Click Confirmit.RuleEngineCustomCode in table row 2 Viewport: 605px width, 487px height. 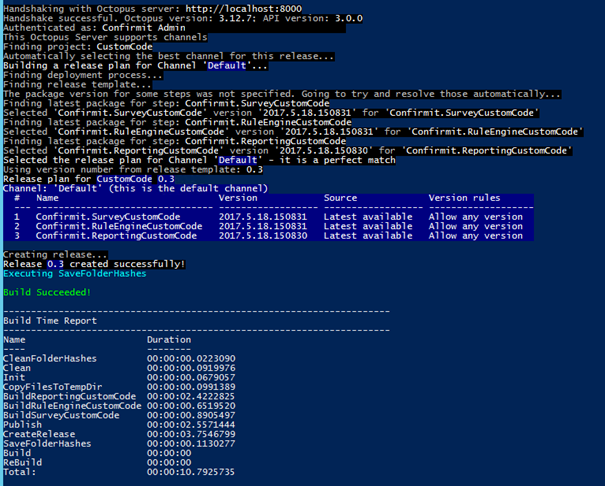pos(119,226)
